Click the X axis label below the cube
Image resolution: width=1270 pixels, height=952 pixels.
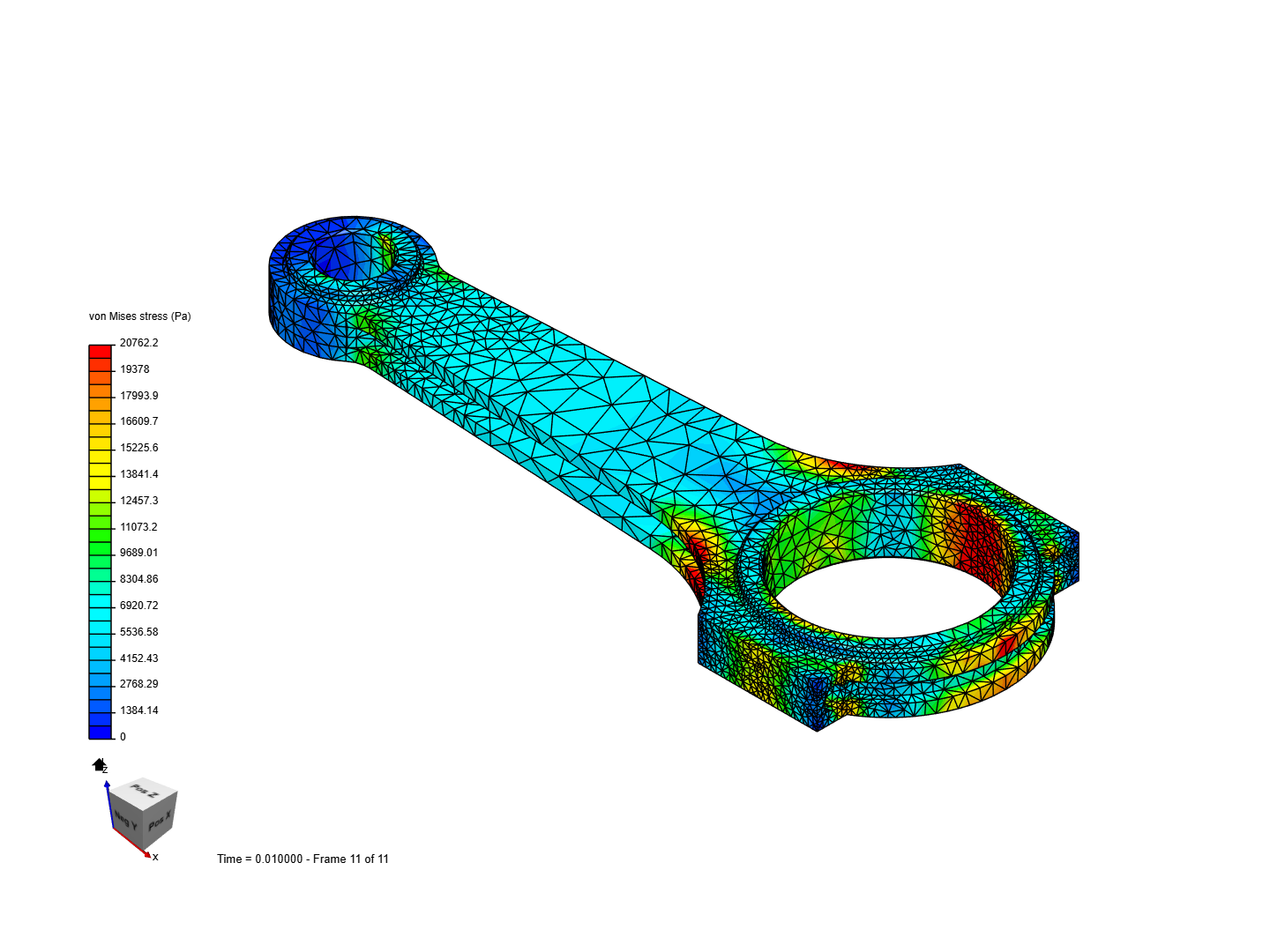[x=156, y=856]
